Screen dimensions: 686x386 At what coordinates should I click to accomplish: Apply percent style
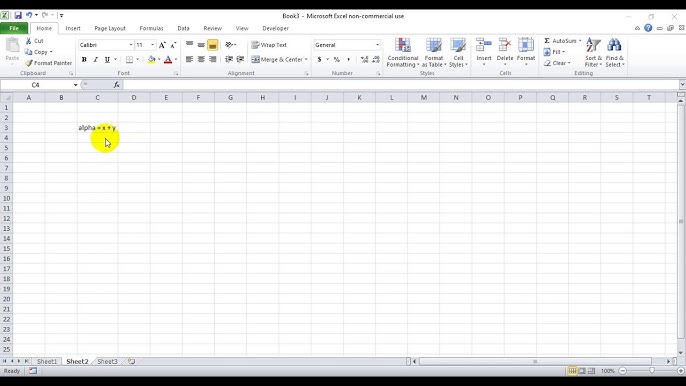(336, 60)
